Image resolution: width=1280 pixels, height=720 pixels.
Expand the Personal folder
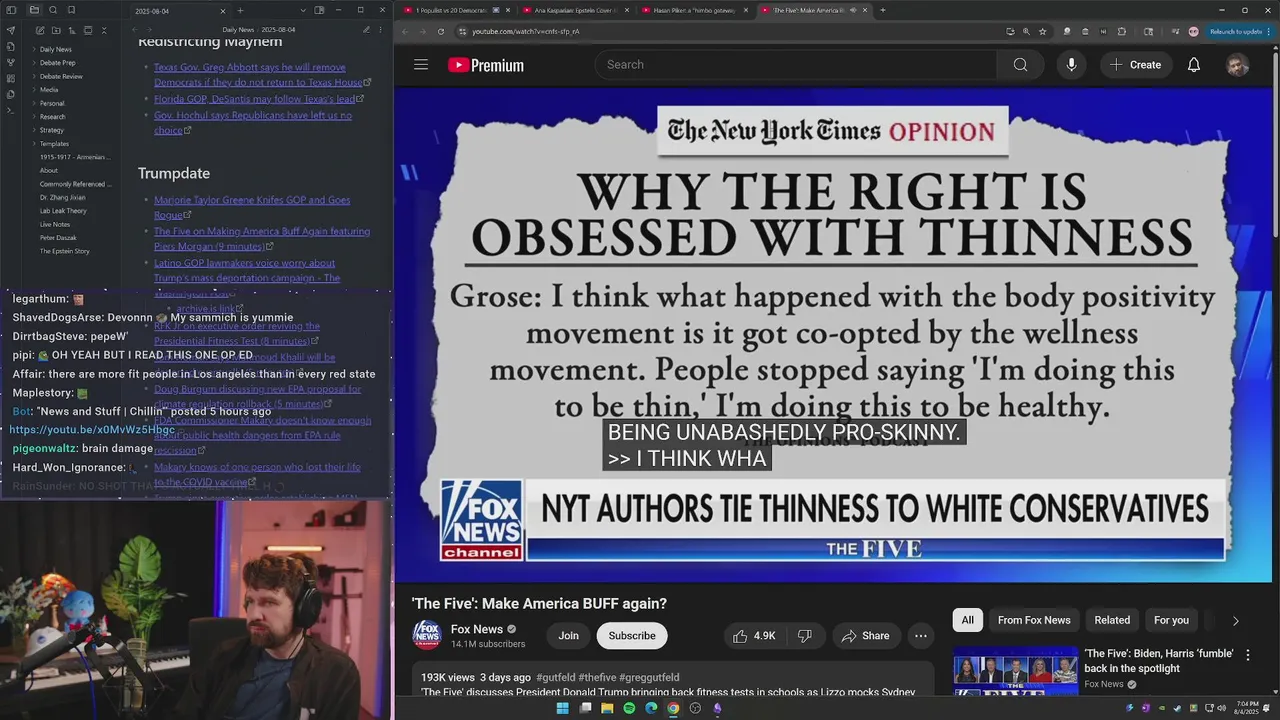coord(52,103)
